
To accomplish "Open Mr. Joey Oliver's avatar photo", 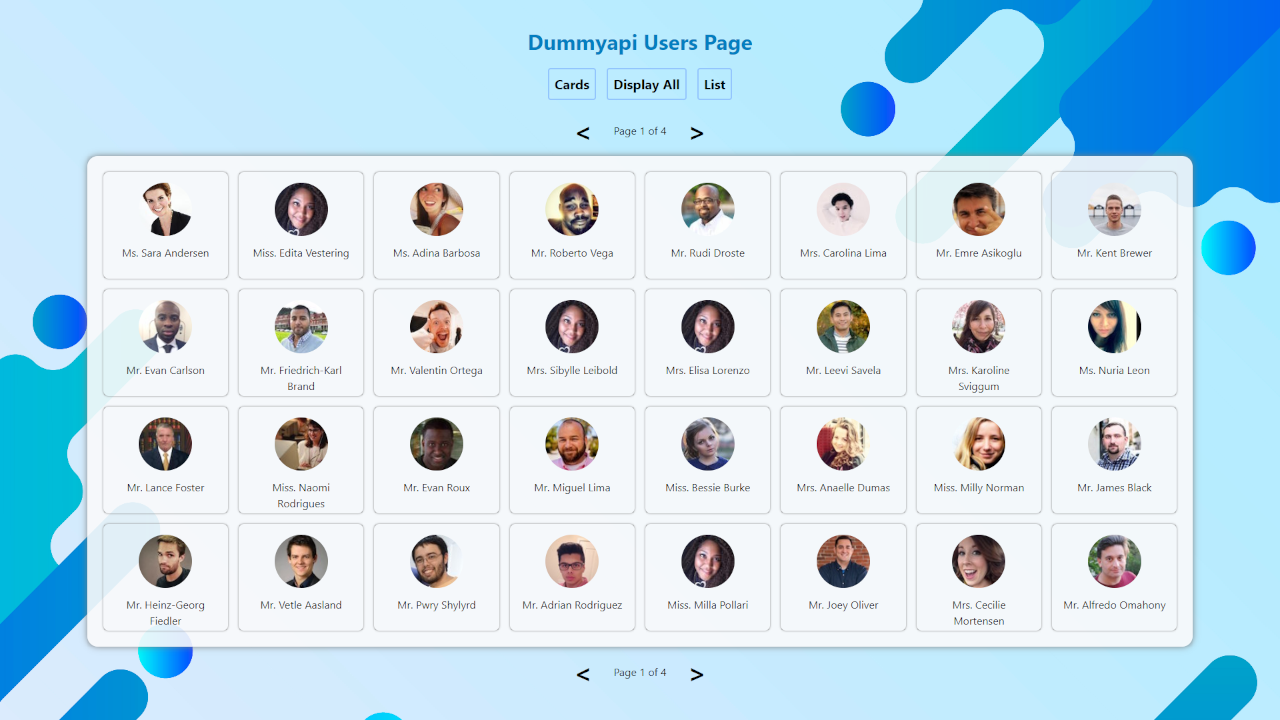I will coord(843,561).
